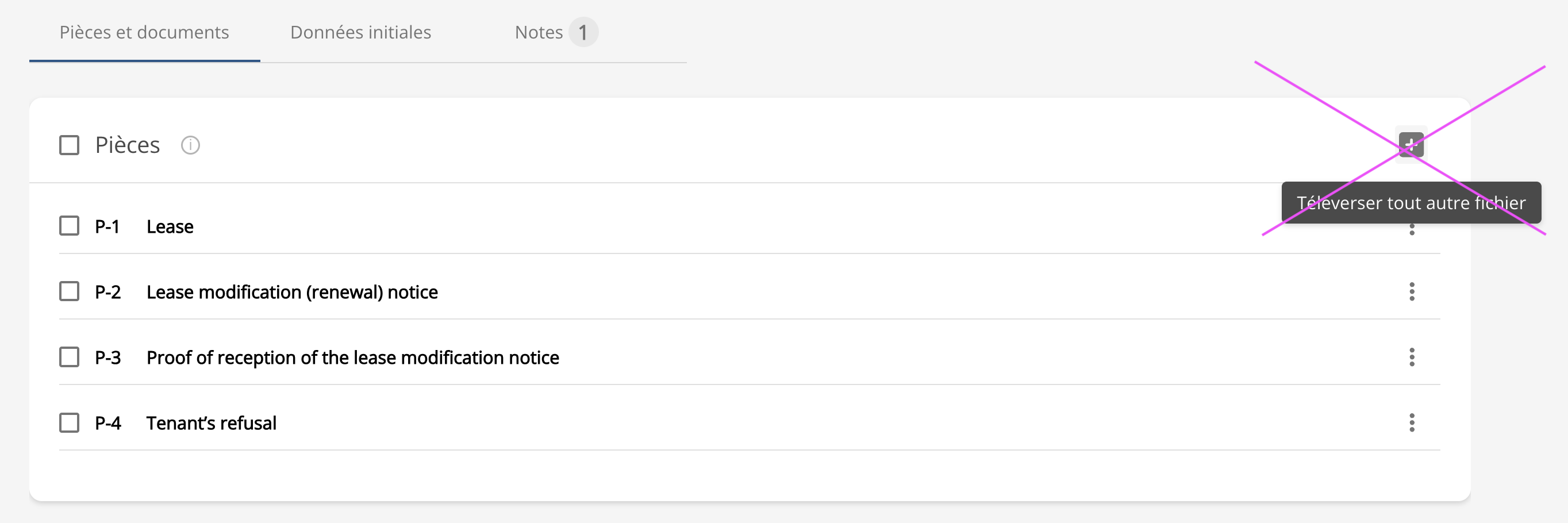1568x523 pixels.
Task: Select the Pièces et documents tab
Action: click(x=144, y=32)
